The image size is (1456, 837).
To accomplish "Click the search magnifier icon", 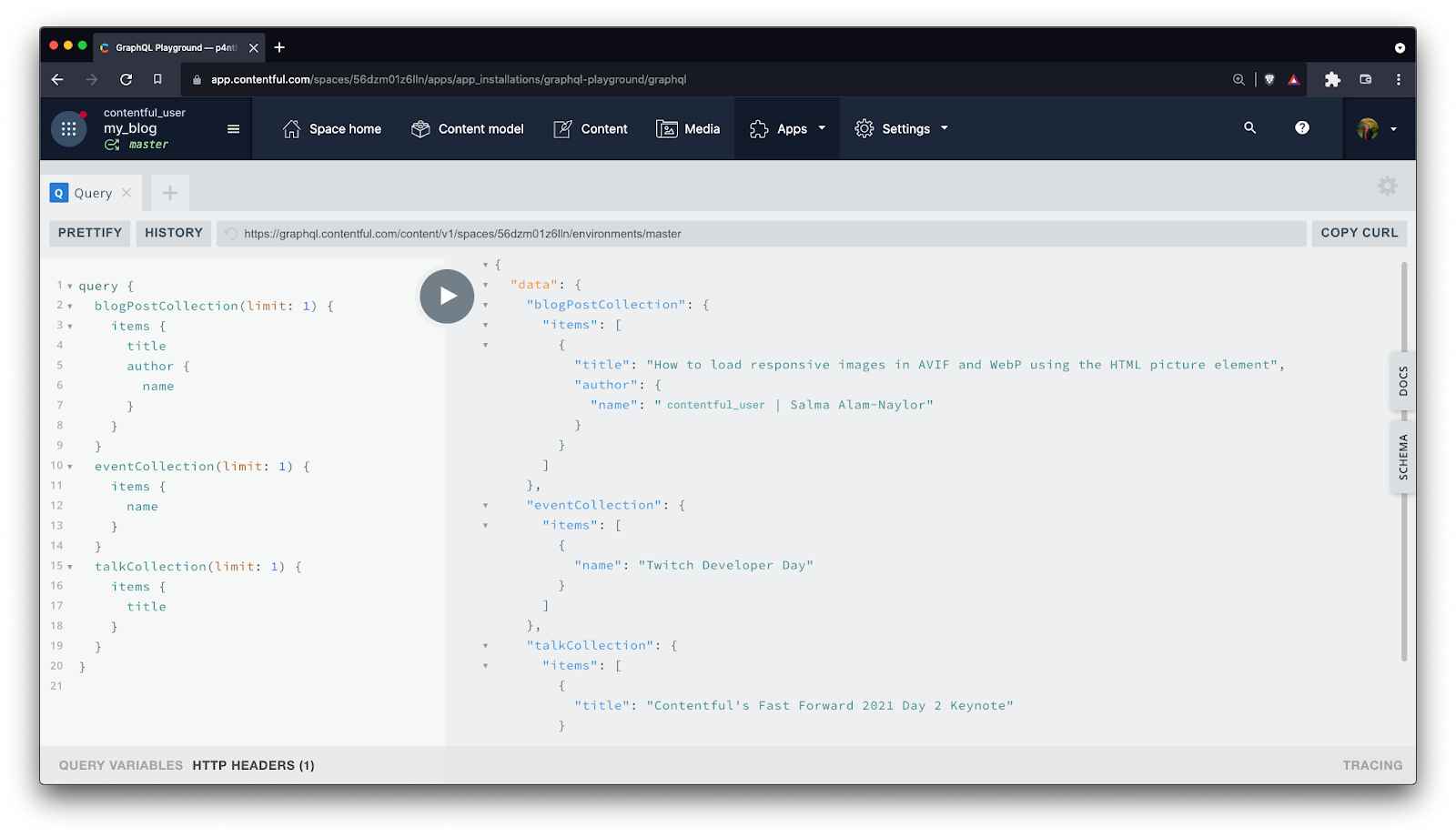I will click(1249, 128).
